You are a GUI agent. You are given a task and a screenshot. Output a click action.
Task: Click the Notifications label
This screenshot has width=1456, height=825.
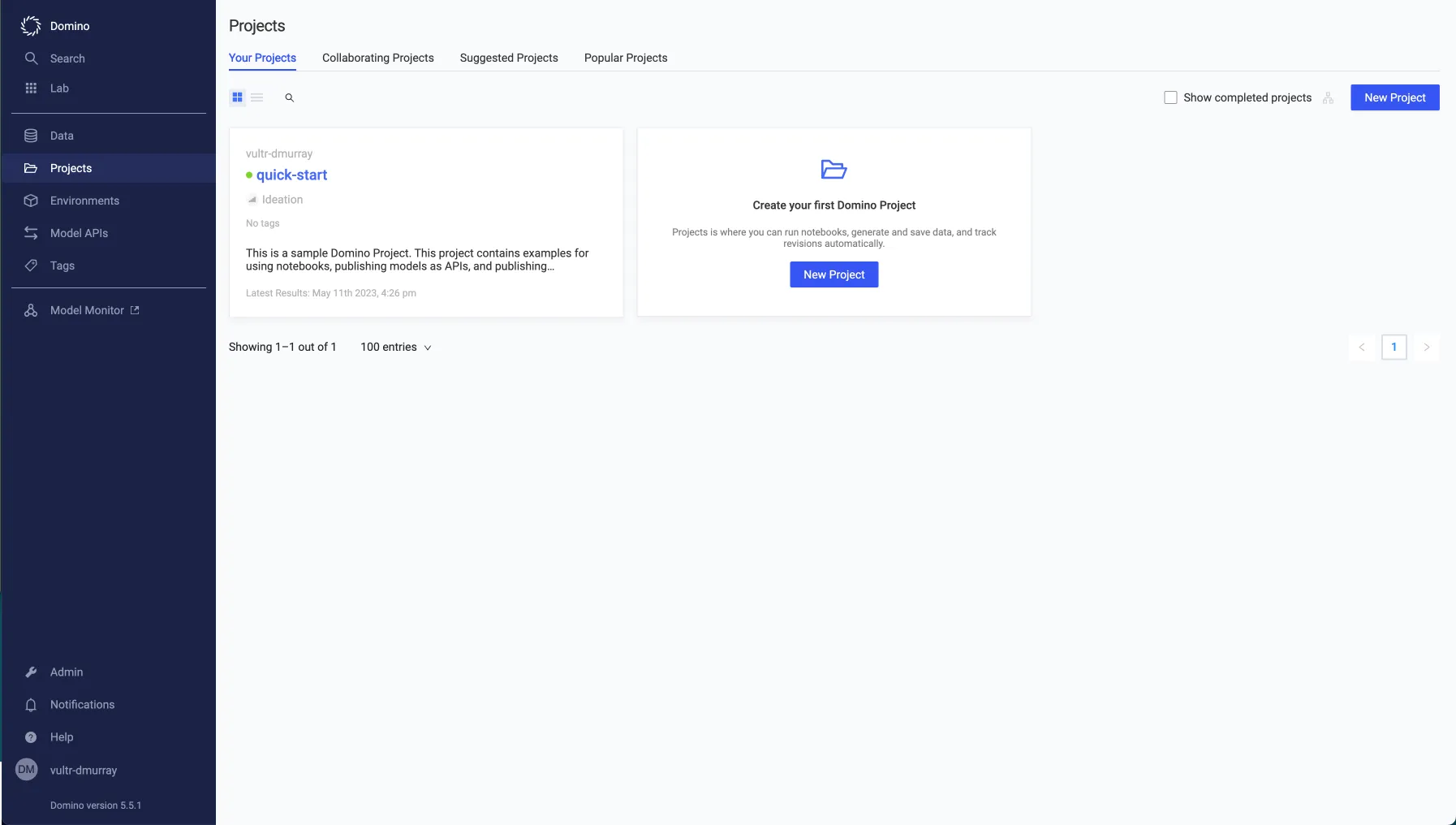click(x=82, y=705)
